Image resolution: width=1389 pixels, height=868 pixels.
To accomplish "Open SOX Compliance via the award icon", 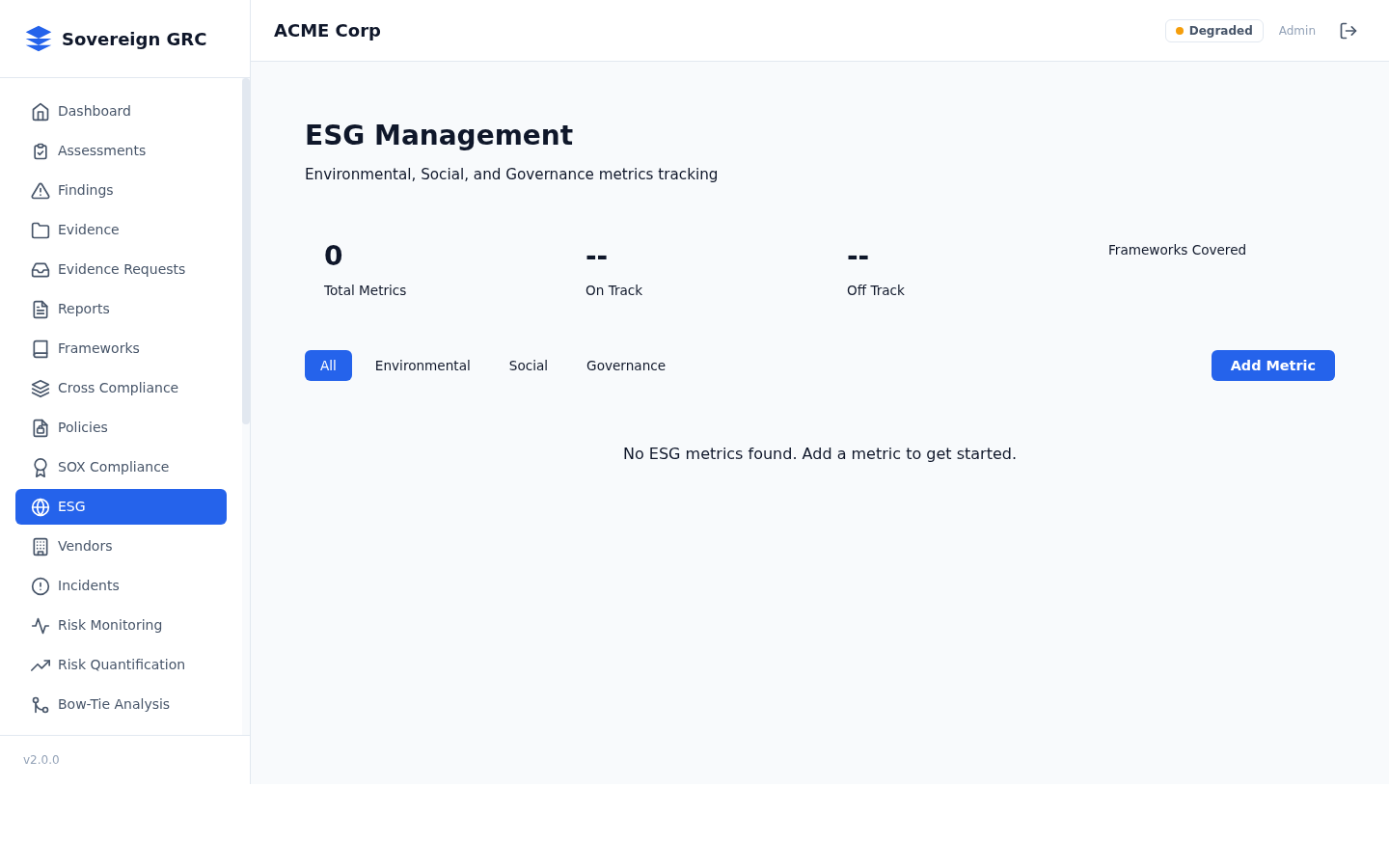I will click(x=41, y=467).
